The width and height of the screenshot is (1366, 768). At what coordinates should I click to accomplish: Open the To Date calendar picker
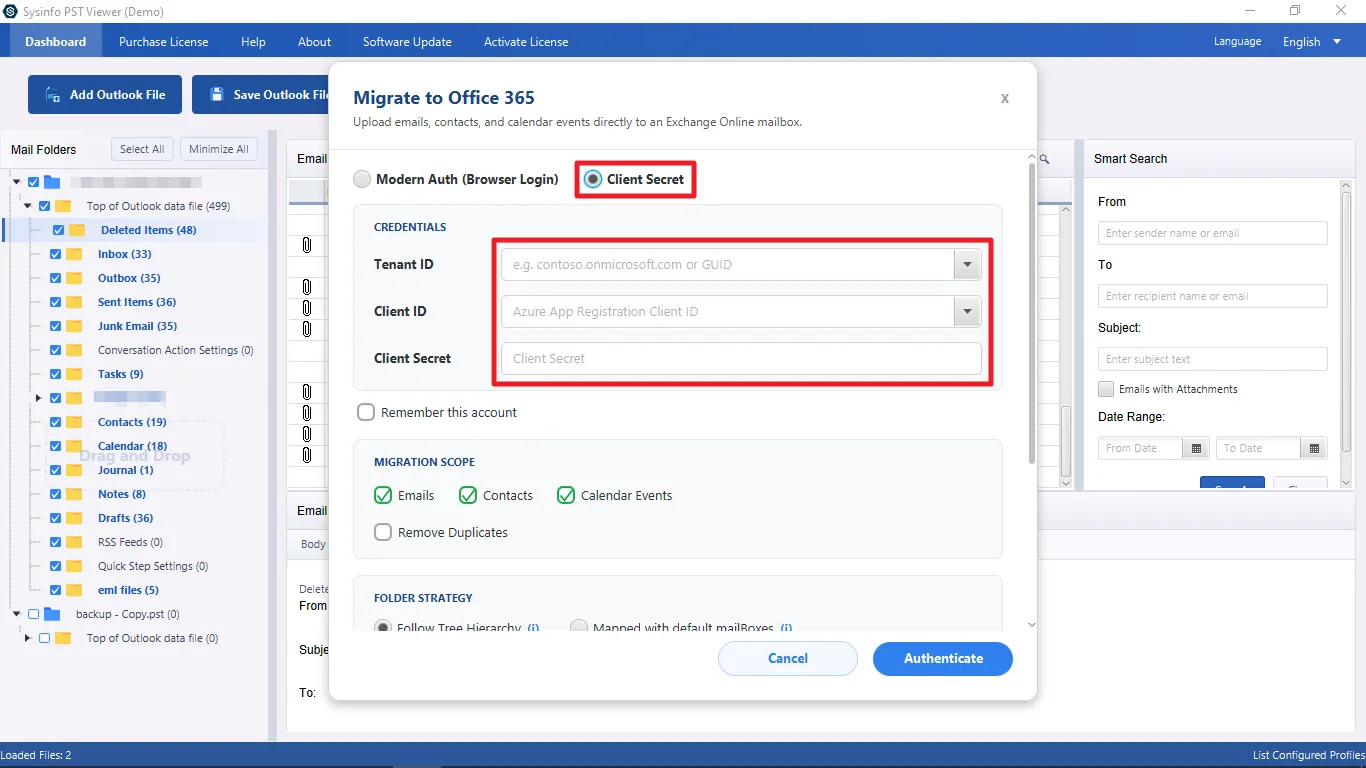click(1314, 448)
